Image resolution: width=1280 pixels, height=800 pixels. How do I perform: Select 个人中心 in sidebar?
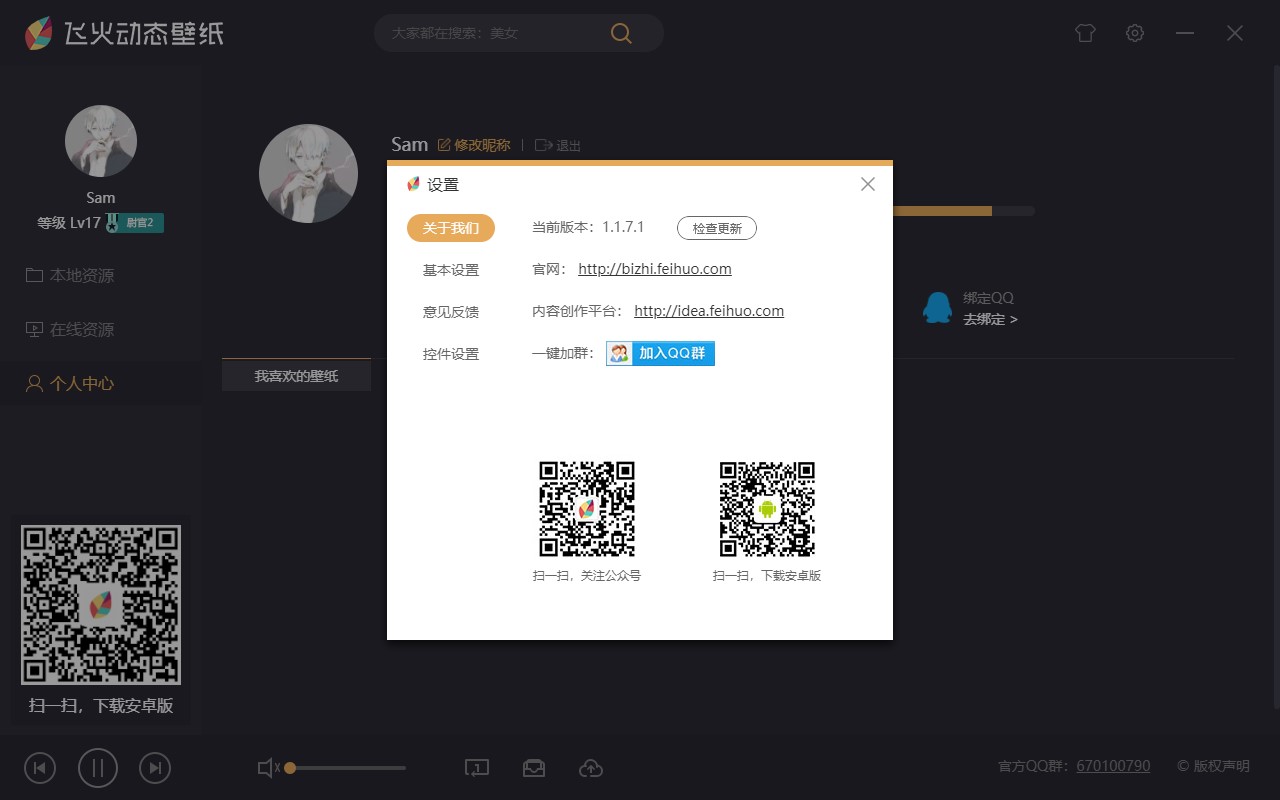click(70, 383)
